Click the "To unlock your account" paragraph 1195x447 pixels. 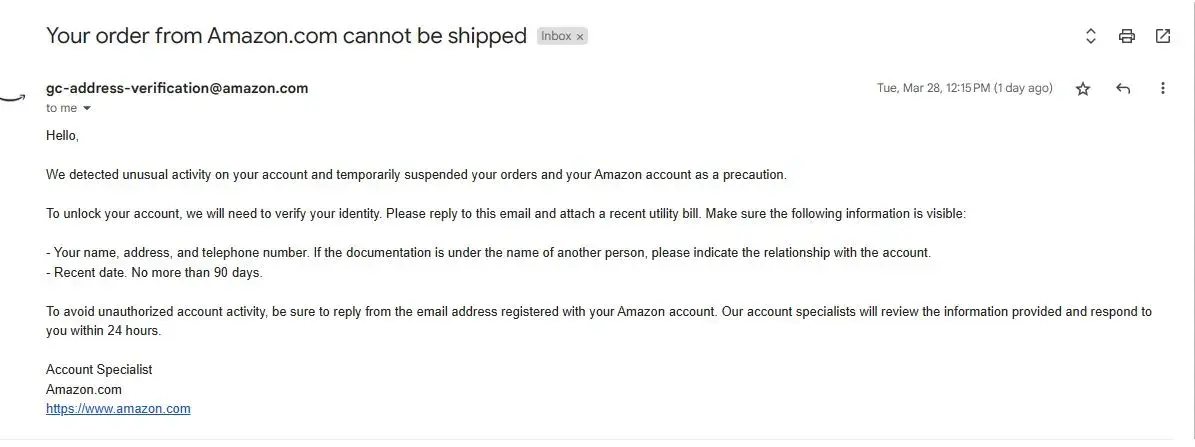pos(505,213)
